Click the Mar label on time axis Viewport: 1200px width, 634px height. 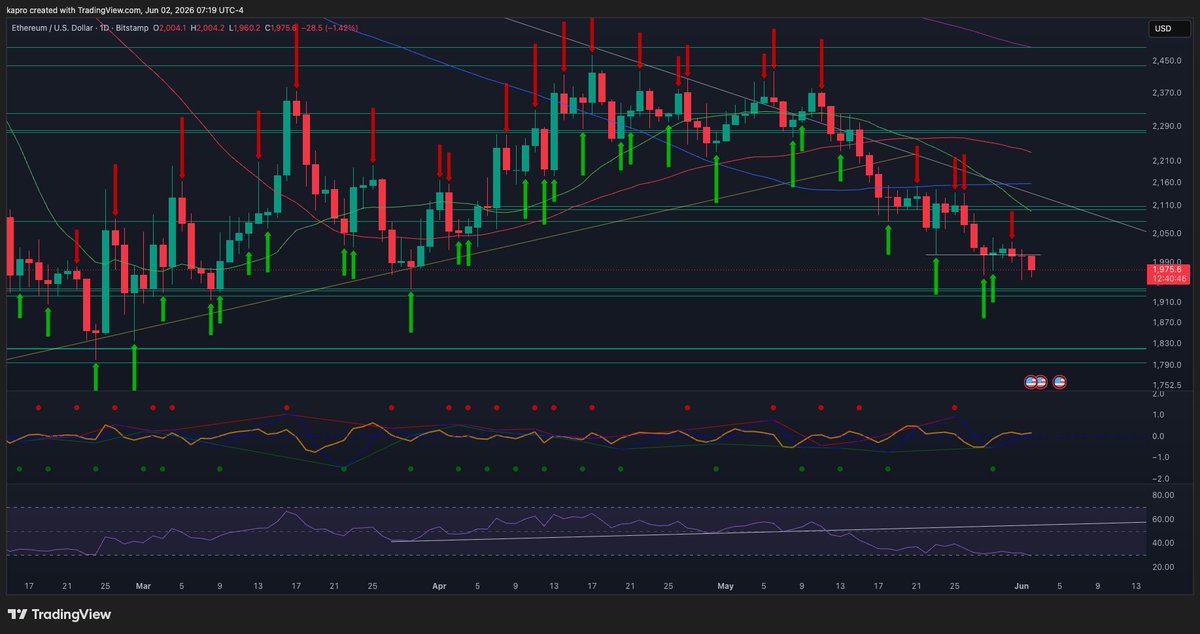pos(143,585)
